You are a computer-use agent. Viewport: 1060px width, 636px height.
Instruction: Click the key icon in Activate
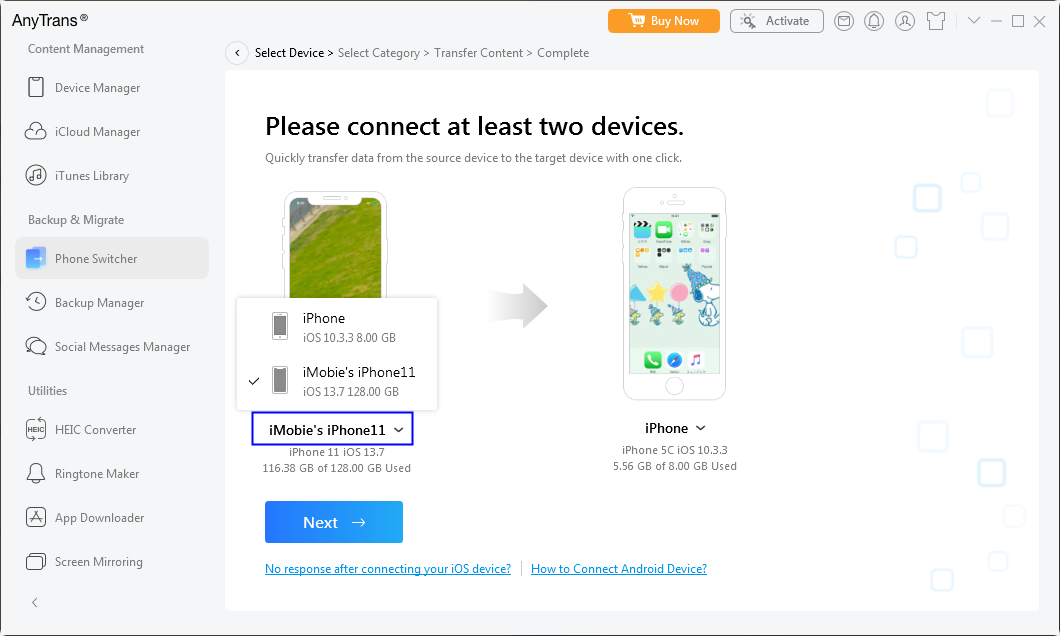tap(748, 21)
